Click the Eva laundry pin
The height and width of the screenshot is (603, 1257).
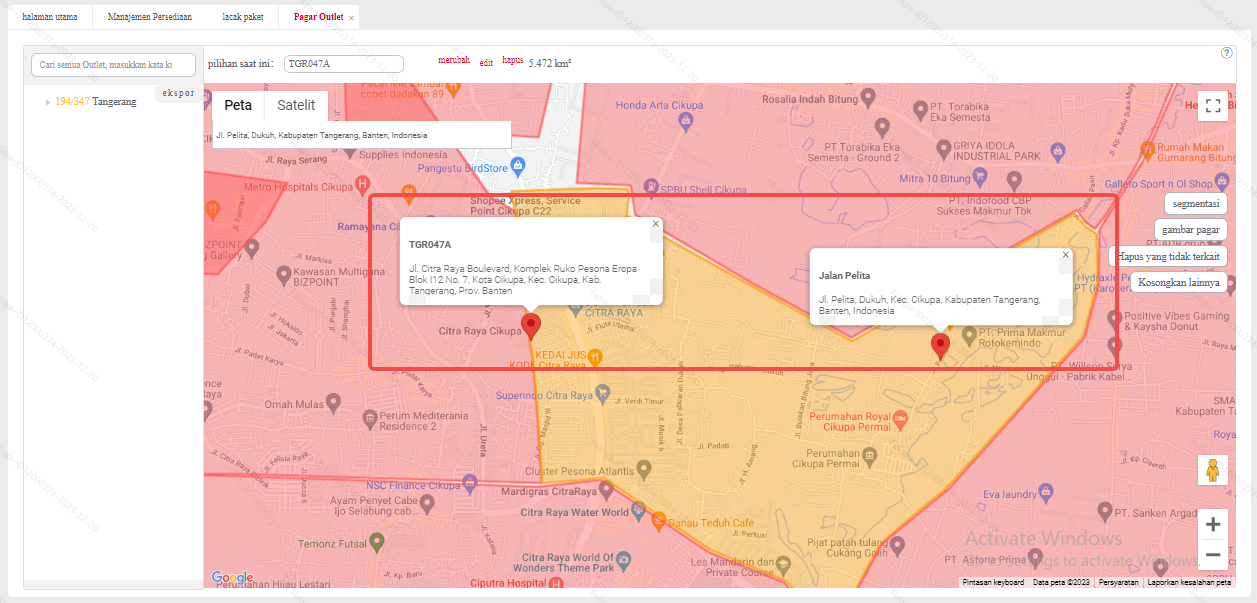pos(1045,492)
